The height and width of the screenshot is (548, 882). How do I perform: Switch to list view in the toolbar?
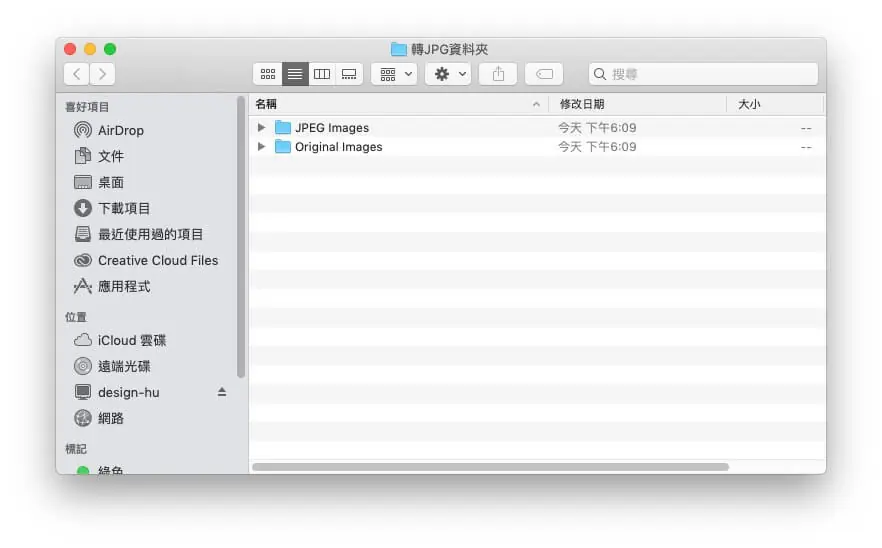[x=295, y=74]
